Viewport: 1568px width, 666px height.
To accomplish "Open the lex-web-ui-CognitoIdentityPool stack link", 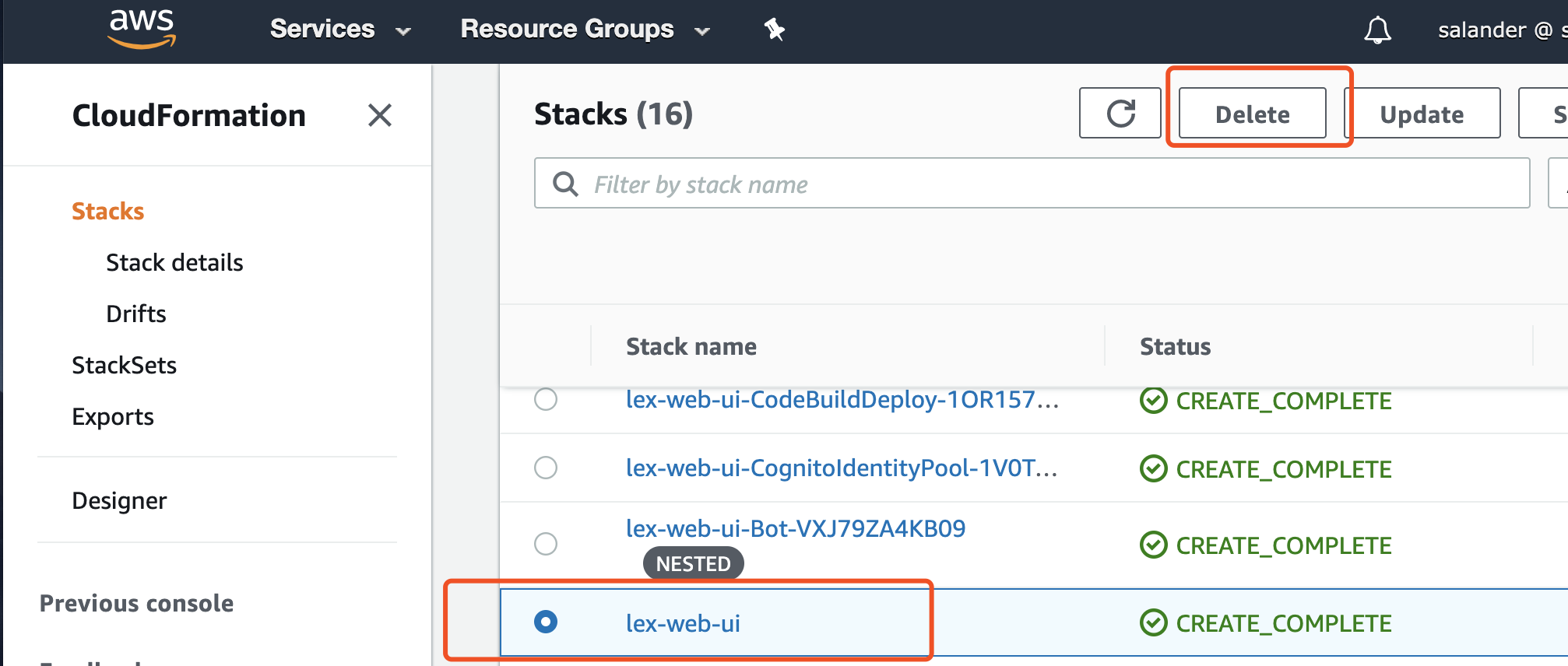I will coord(842,468).
